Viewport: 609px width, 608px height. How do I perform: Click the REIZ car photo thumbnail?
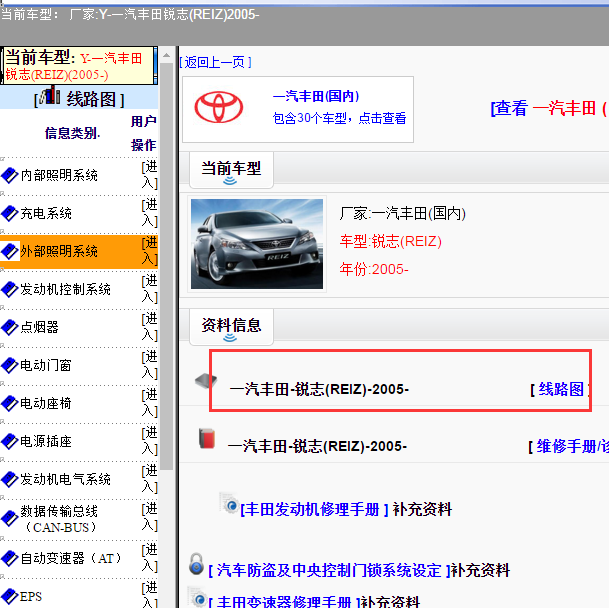pyautogui.click(x=257, y=244)
